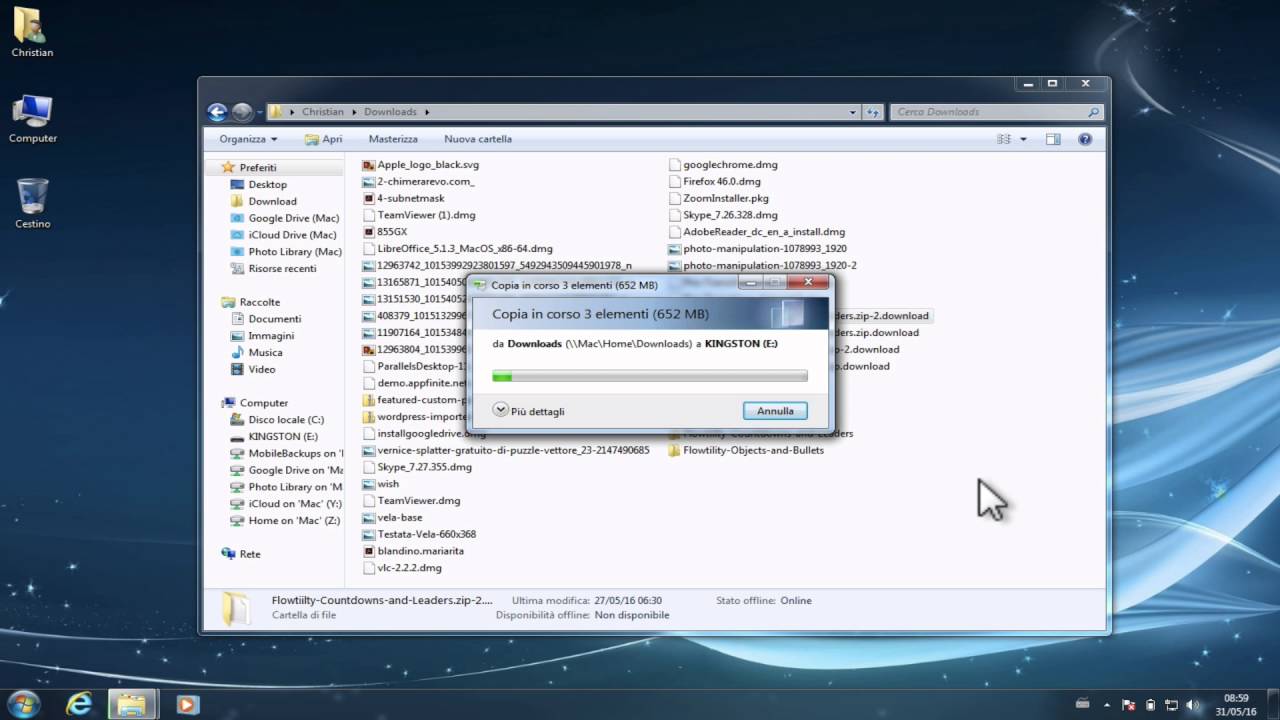1280x720 pixels.
Task: Select the vlc-2.2.2.dmg file
Action: [x=401, y=568]
